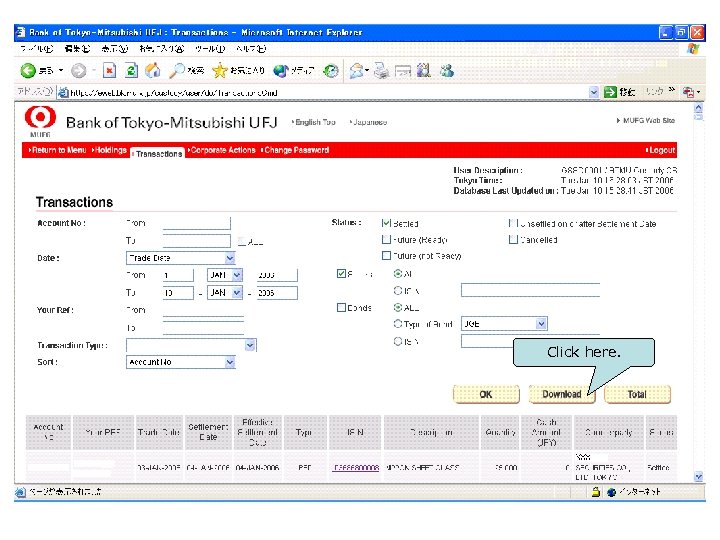Toggle the Settled status checkbox

pos(386,223)
